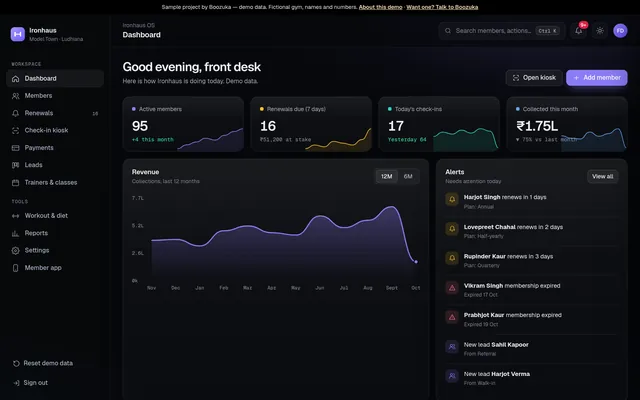Open New lead Sahil Kapoor alert
Image resolution: width=640 pixels, height=400 pixels.
[531, 349]
